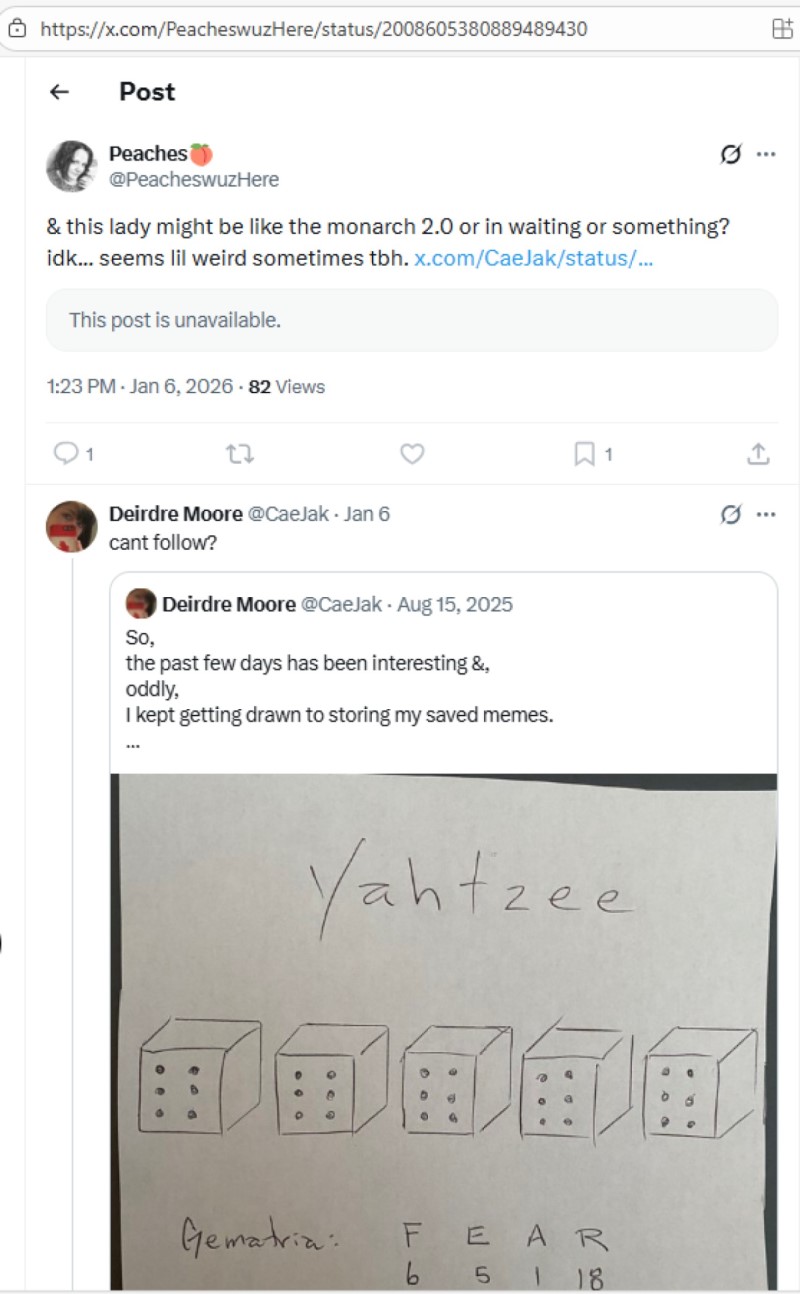Click the site security lock icon

[17, 29]
